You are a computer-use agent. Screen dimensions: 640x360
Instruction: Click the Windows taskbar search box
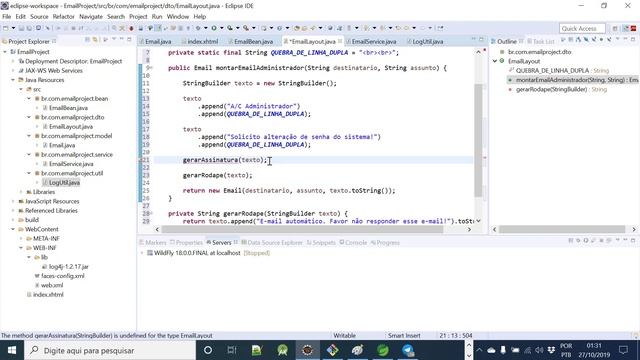[110, 350]
